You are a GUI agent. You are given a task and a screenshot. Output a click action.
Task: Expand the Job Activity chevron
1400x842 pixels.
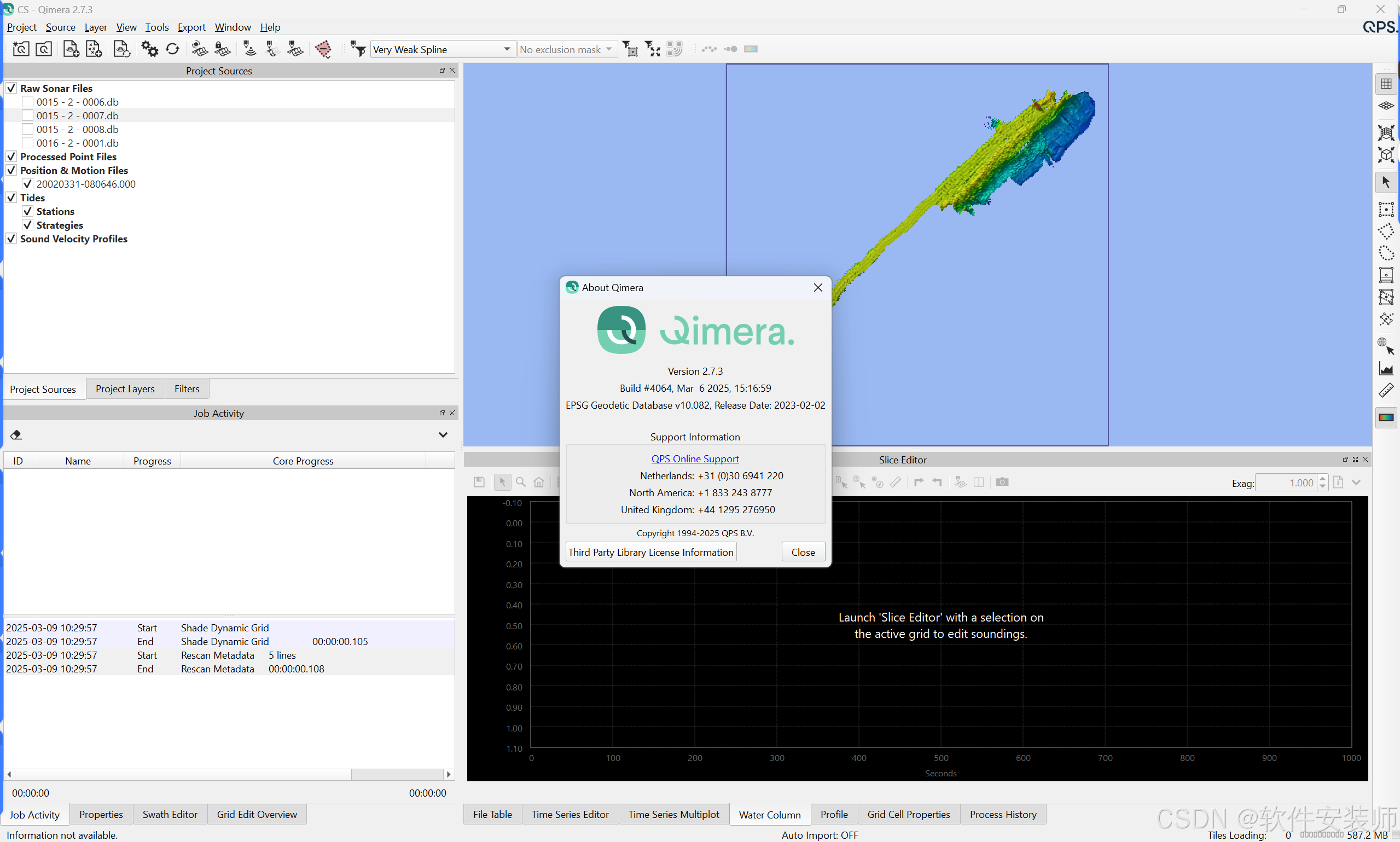click(x=443, y=435)
